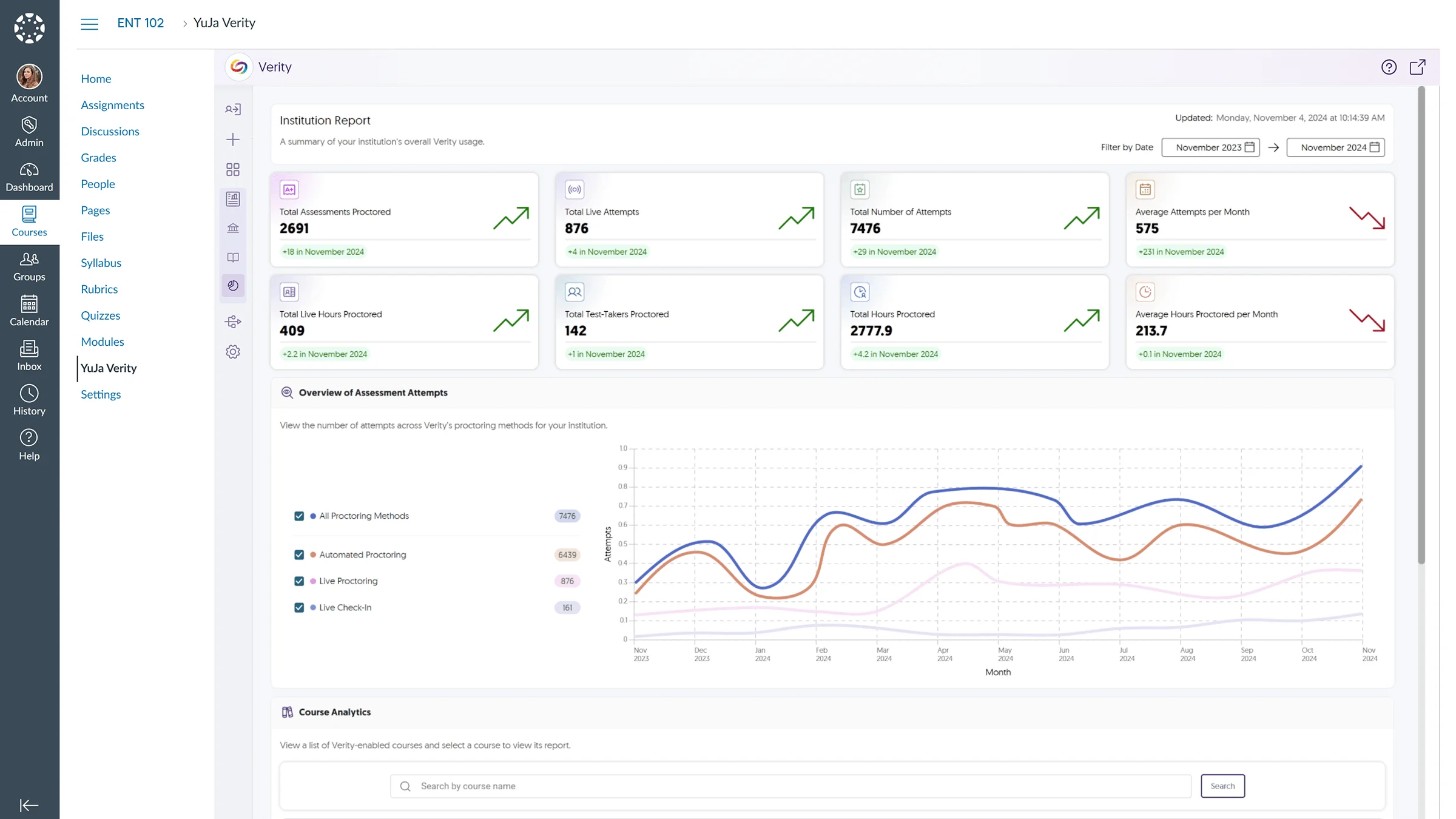1456x819 pixels.
Task: Uncheck the Automated Proctoring checkbox
Action: coord(299,554)
